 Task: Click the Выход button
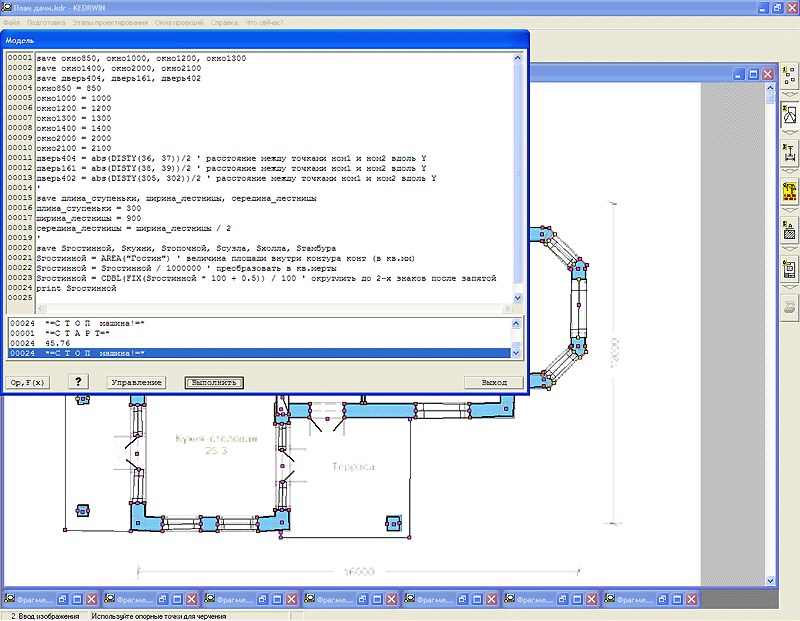(x=494, y=382)
